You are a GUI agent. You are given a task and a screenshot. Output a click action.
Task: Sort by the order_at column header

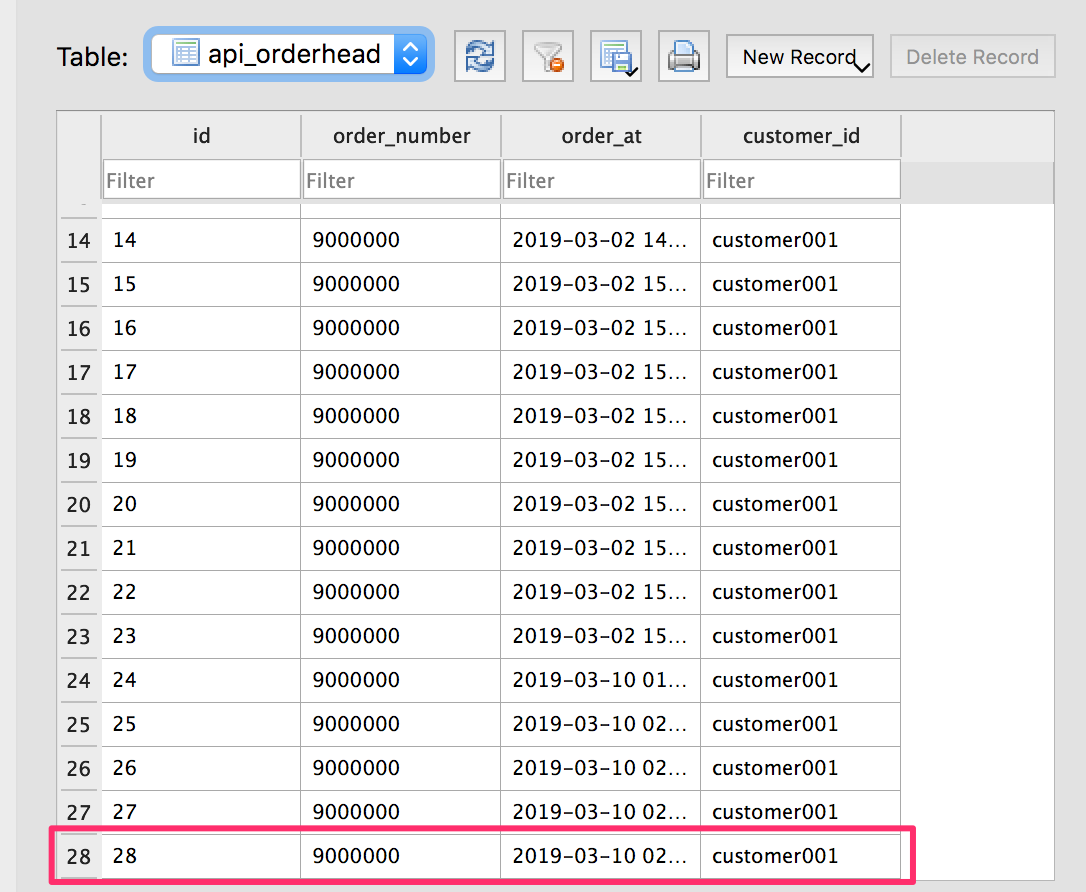601,136
